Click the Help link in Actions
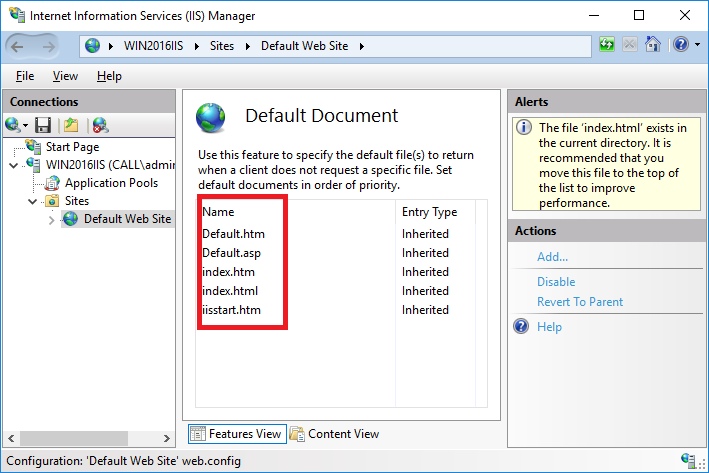 (x=549, y=326)
